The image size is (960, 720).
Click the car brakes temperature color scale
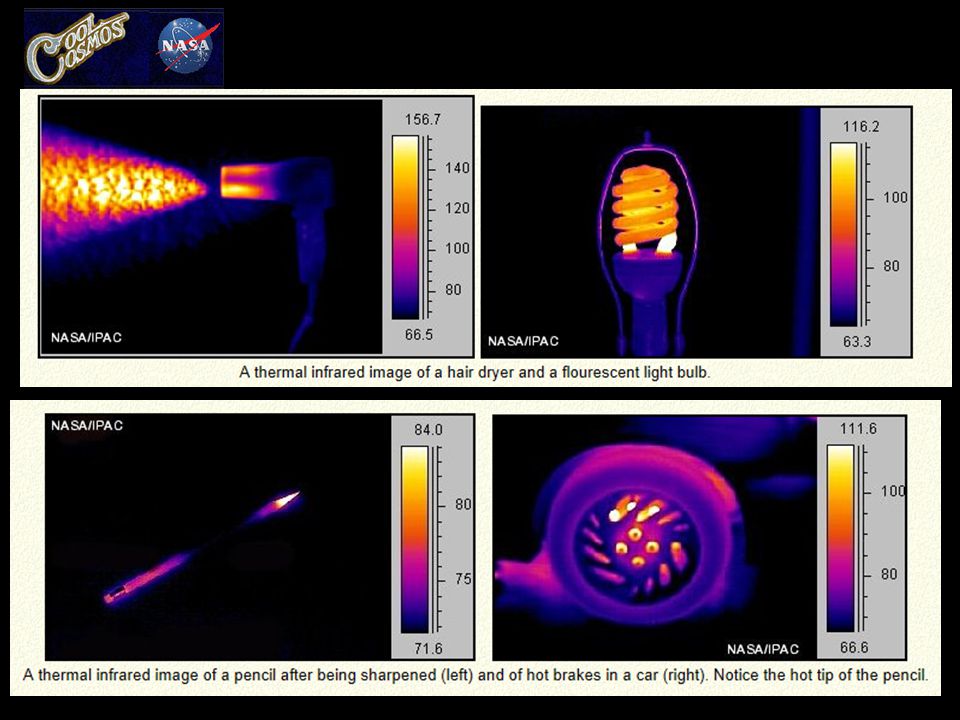click(x=840, y=538)
